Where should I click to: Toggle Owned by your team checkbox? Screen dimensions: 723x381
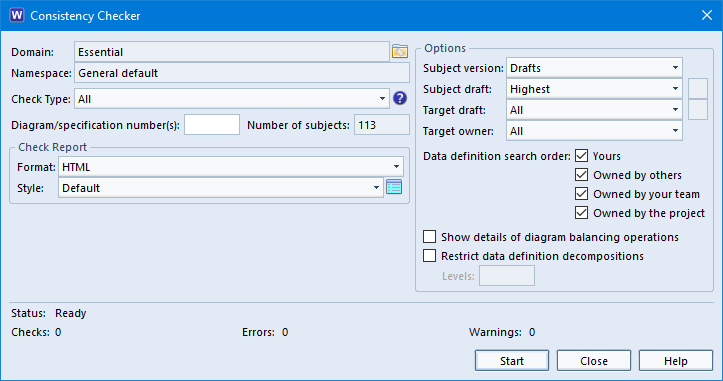(581, 194)
